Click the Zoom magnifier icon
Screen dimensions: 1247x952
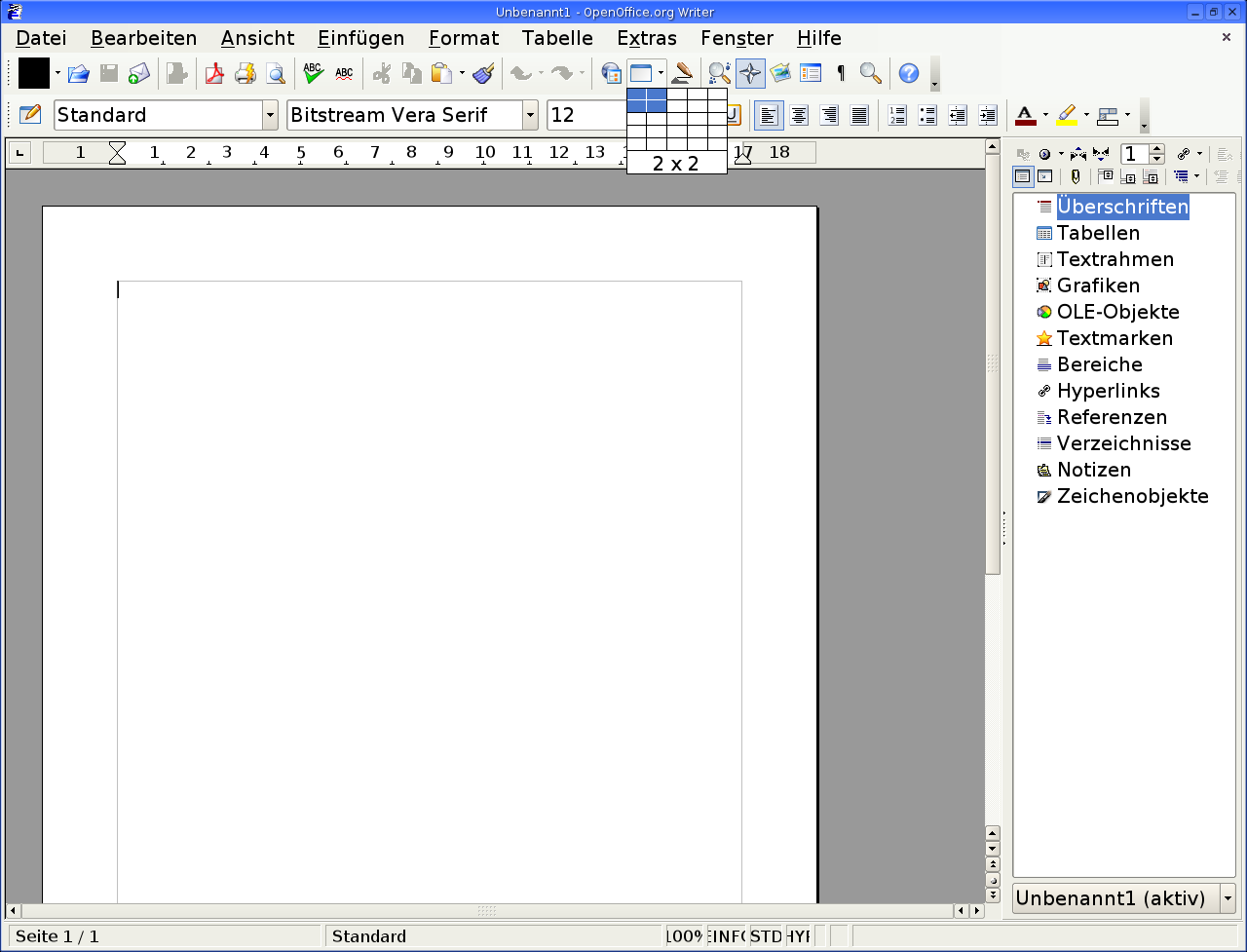tap(871, 73)
